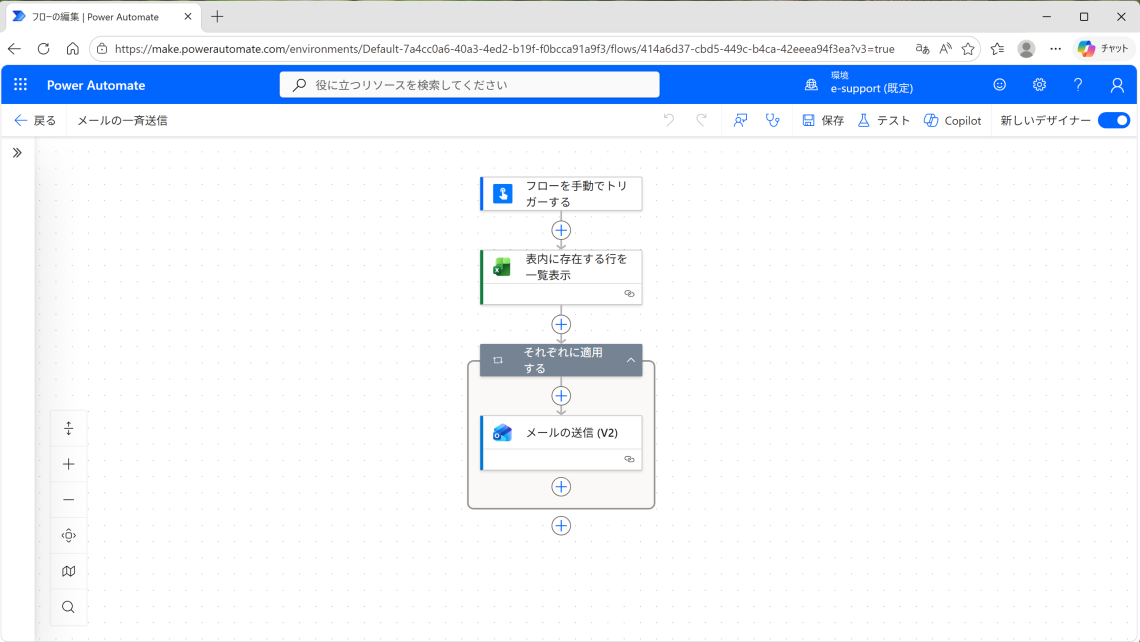Open the canvas search magnifier icon

68,607
